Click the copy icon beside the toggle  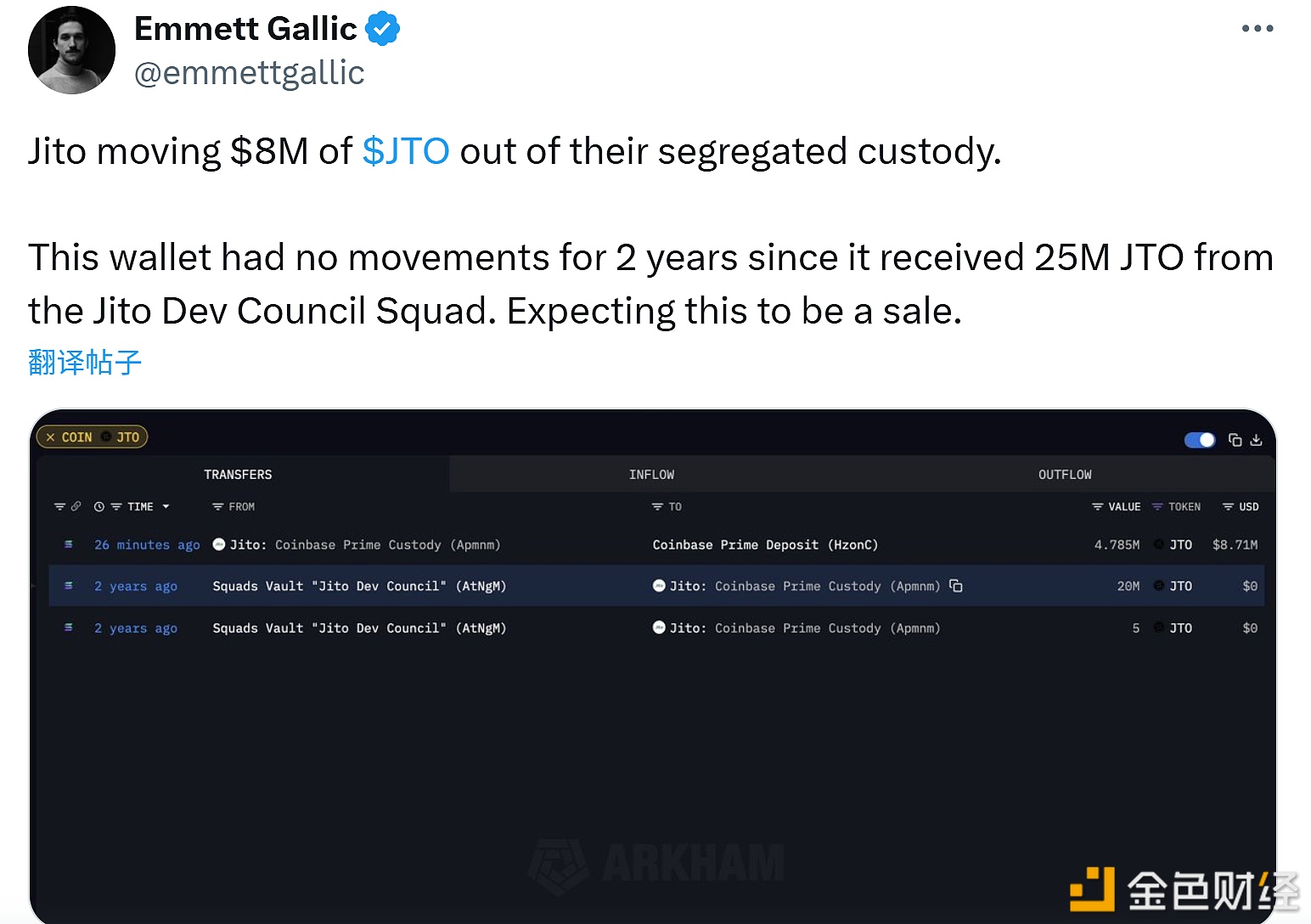(x=1235, y=440)
